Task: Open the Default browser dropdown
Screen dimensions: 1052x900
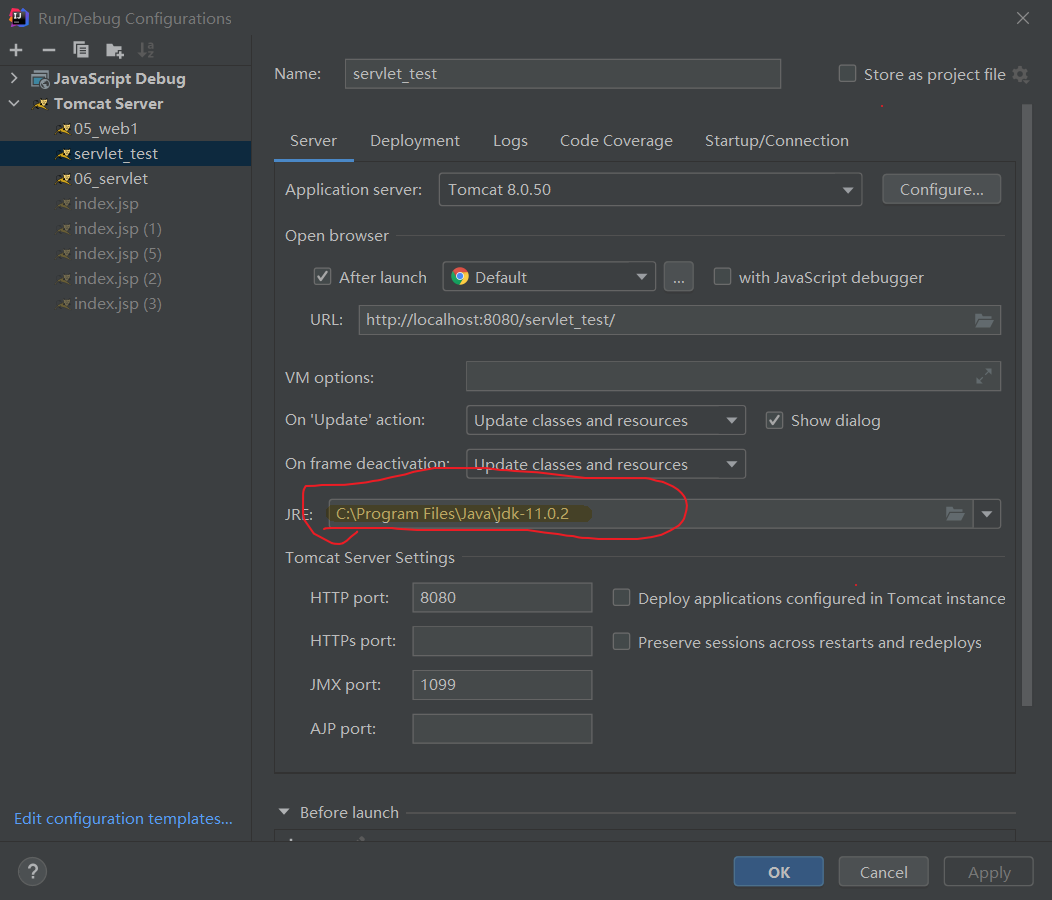Action: click(549, 277)
